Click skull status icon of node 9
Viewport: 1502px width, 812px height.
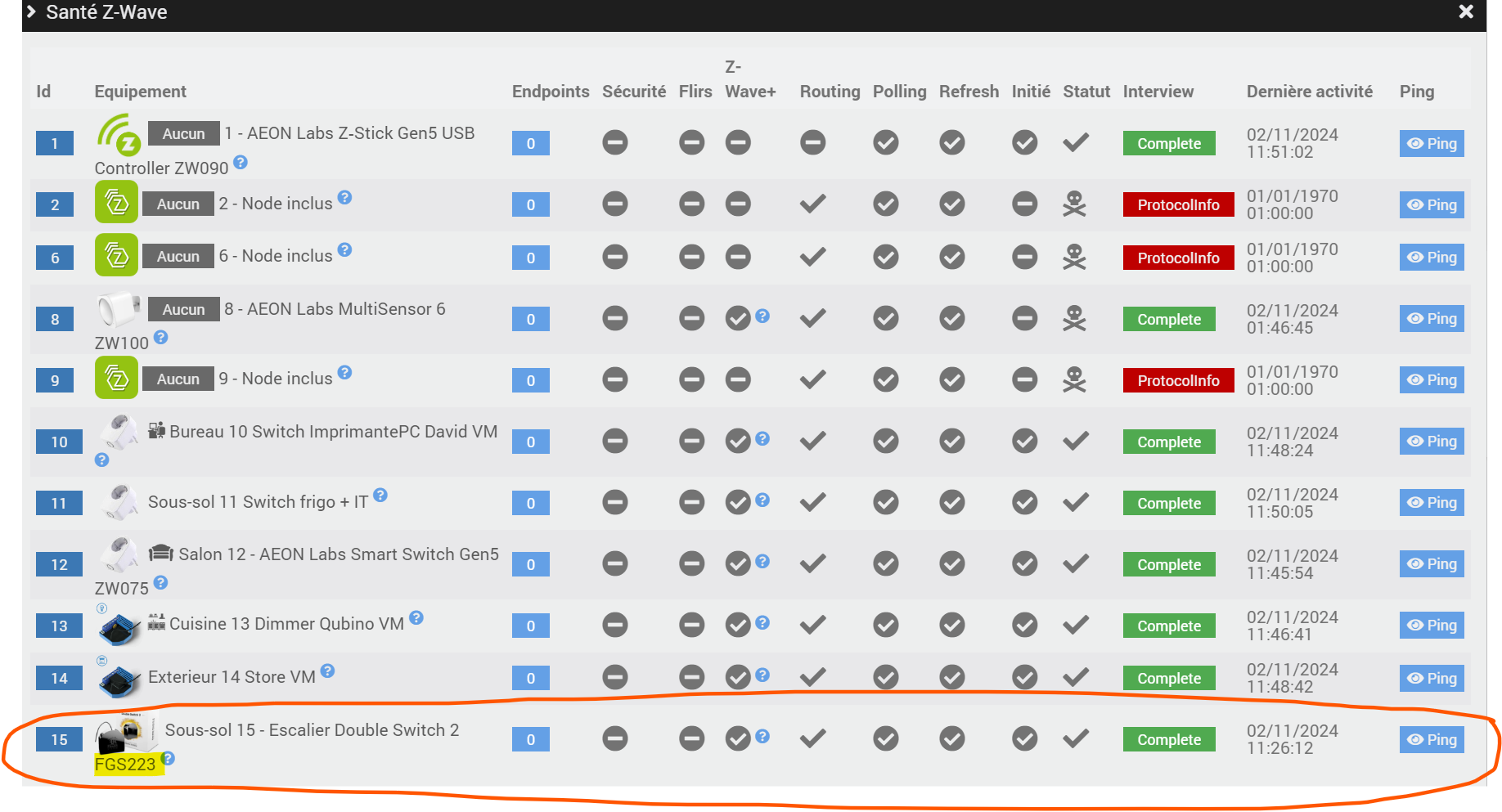[x=1074, y=379]
